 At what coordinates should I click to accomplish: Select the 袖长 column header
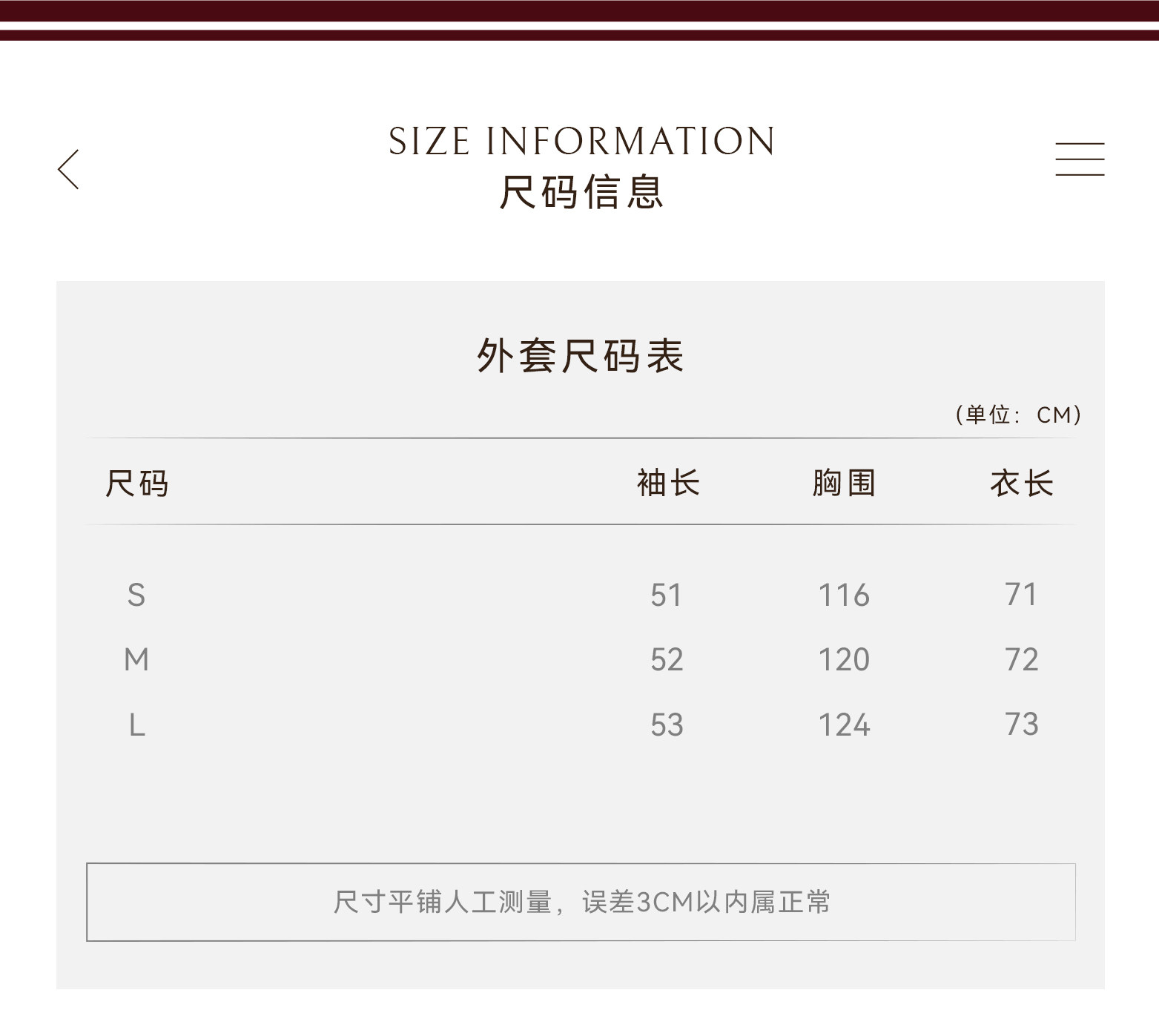coord(668,484)
